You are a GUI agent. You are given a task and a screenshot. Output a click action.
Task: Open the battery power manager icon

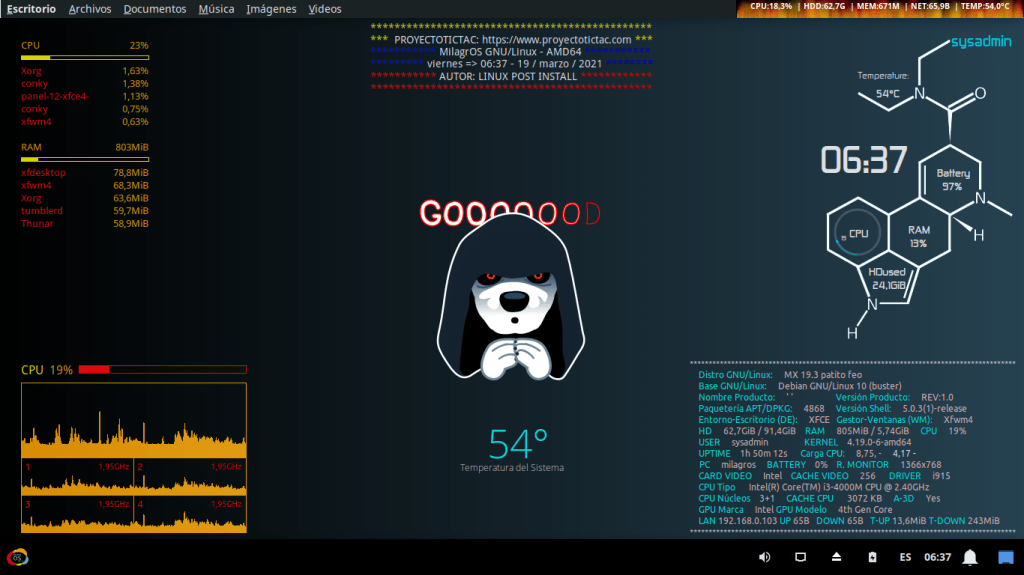coord(871,557)
